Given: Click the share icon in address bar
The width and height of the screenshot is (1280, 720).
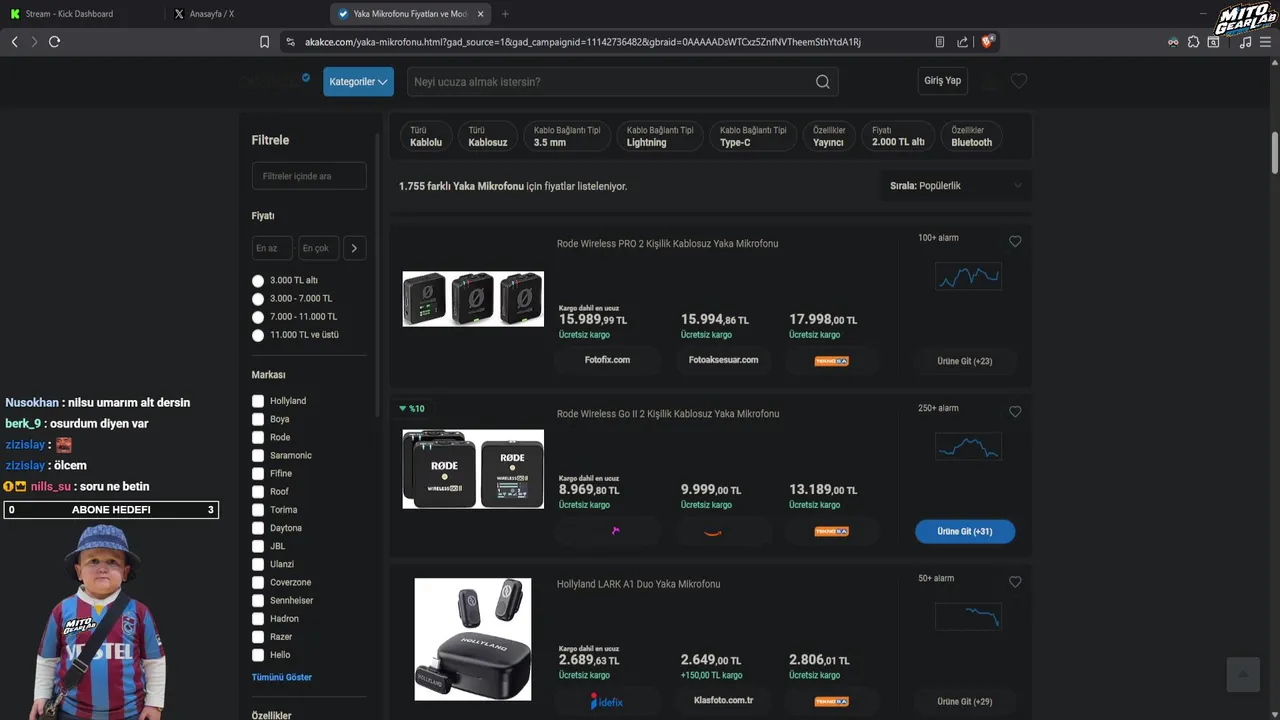Looking at the screenshot, I should point(963,42).
